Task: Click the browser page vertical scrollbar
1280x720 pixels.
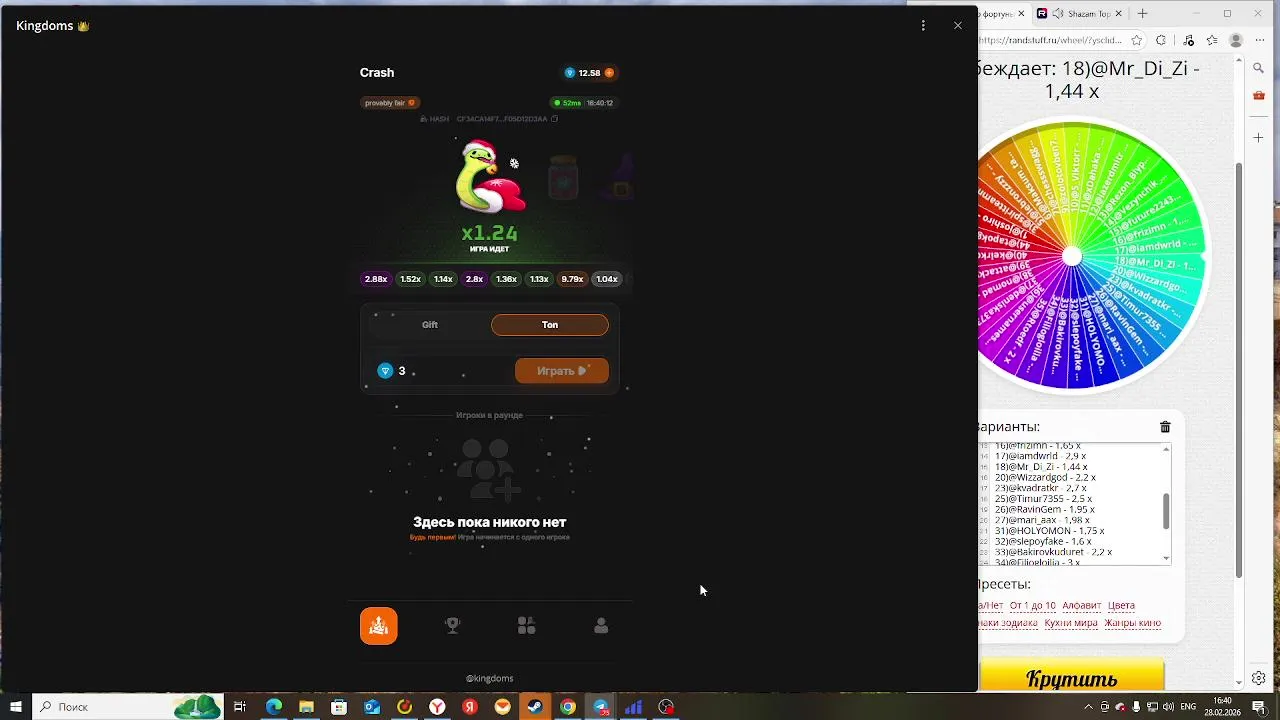Action: 1240,370
